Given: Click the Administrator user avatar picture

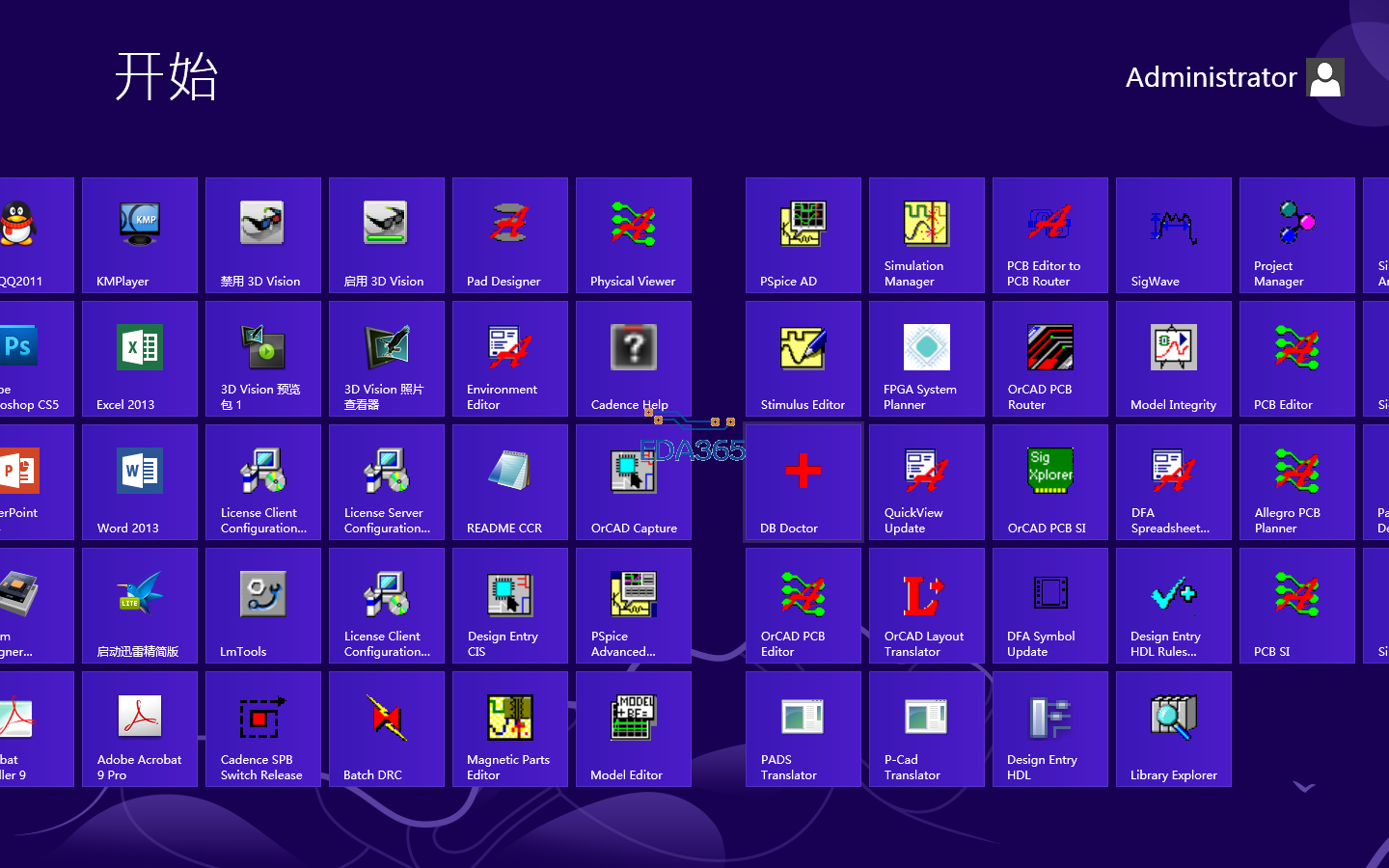Looking at the screenshot, I should [1325, 77].
